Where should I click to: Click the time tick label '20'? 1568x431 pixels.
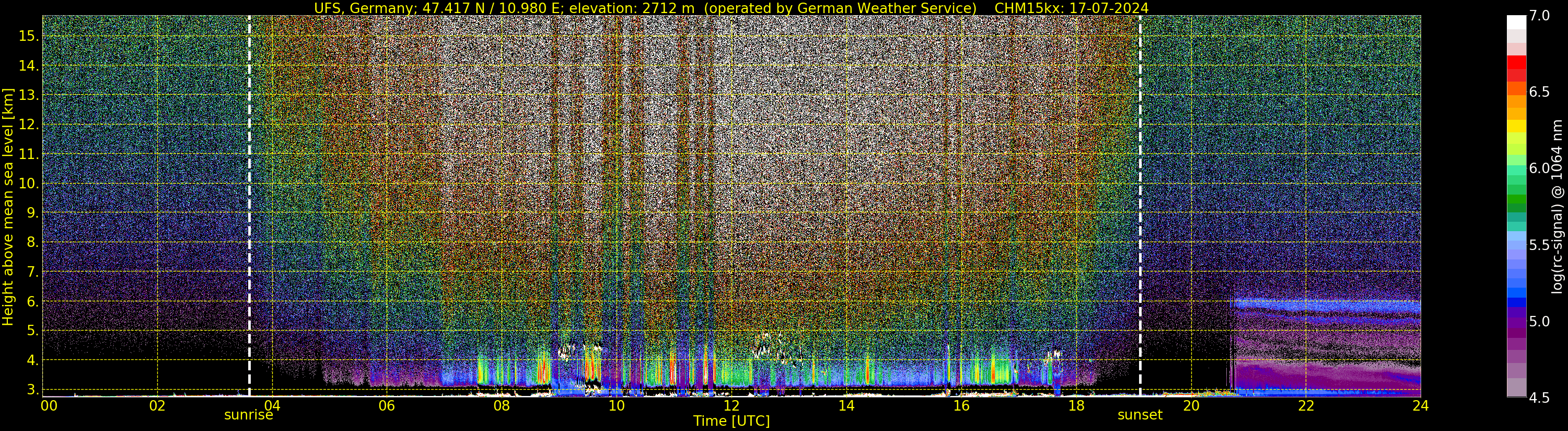pos(1191,405)
